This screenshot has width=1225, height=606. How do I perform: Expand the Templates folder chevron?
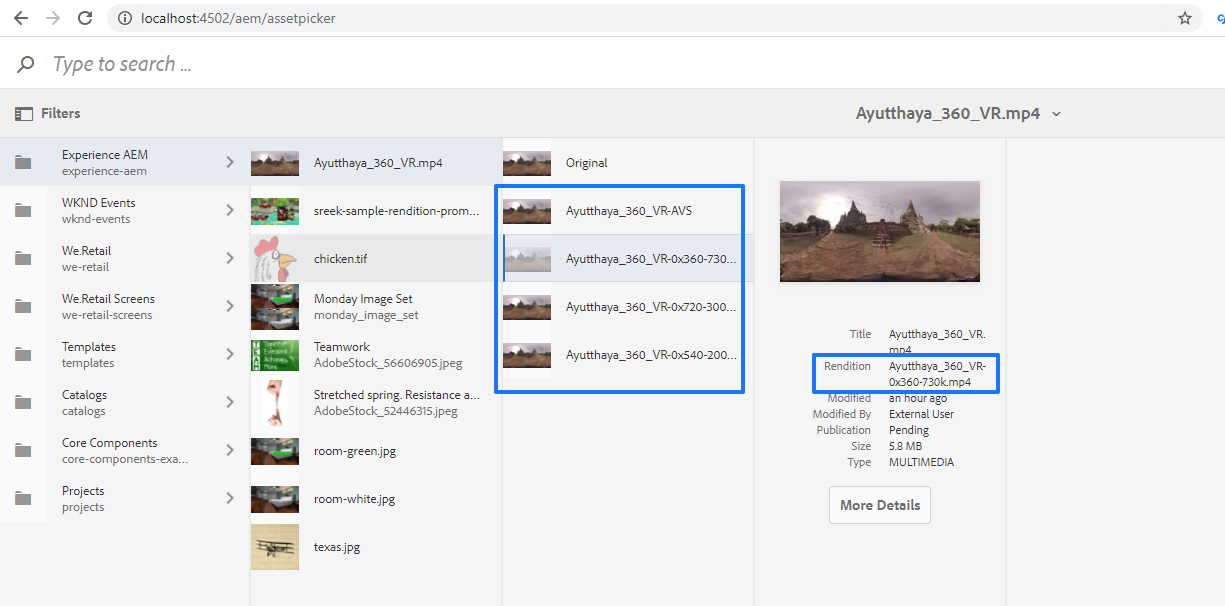[230, 354]
